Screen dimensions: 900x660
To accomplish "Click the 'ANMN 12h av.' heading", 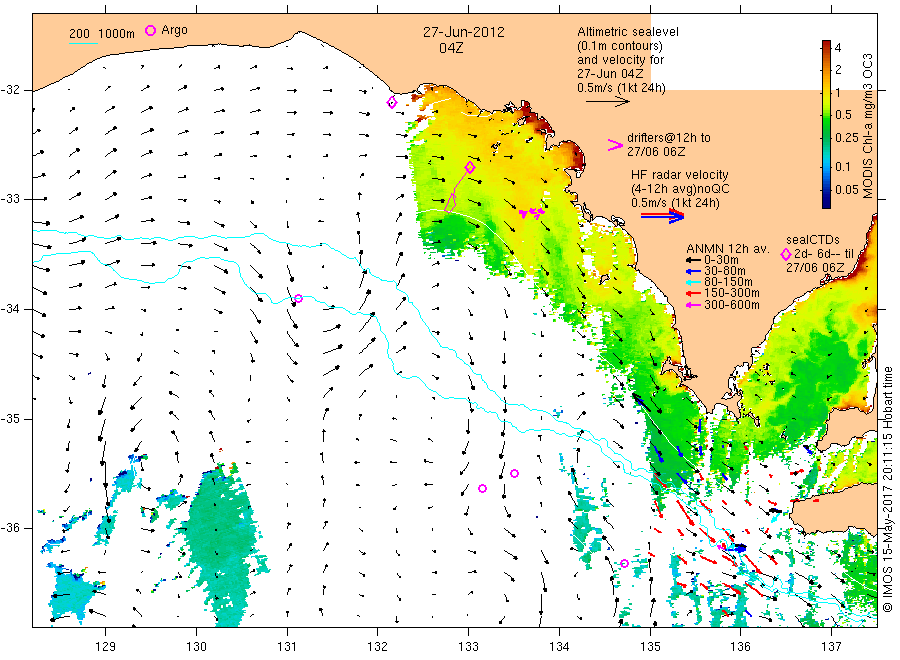I will pyautogui.click(x=728, y=249).
